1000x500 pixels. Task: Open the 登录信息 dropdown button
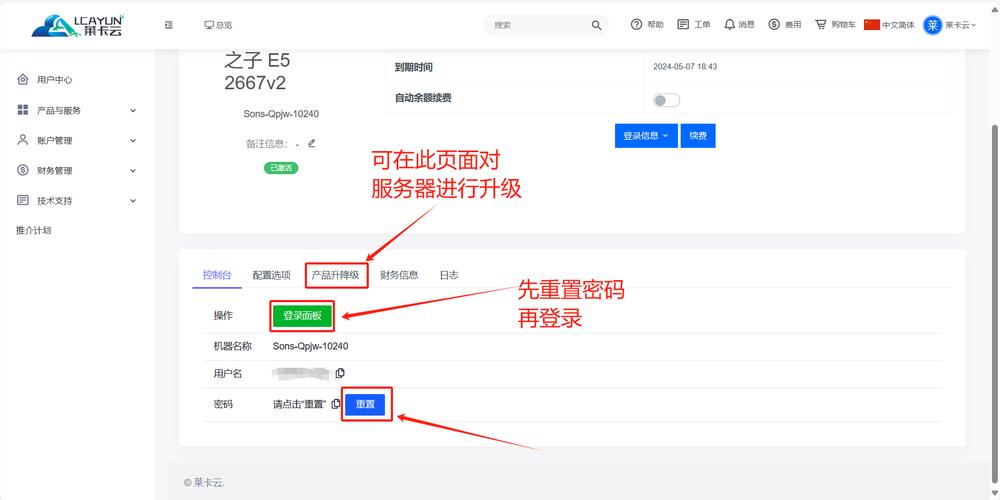(646, 136)
